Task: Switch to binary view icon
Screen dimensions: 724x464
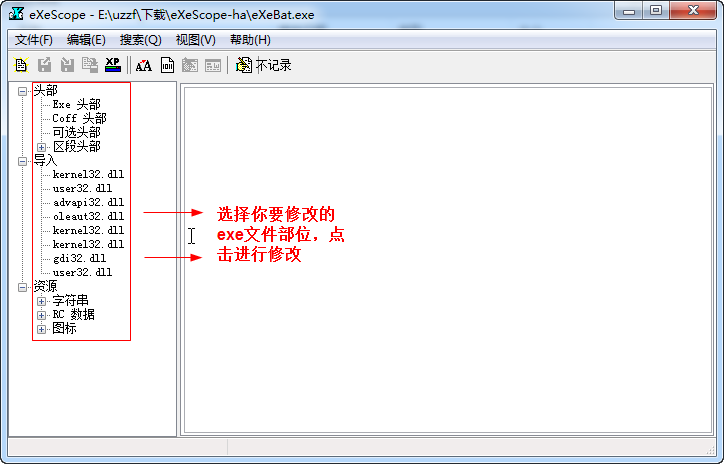Action: [167, 66]
